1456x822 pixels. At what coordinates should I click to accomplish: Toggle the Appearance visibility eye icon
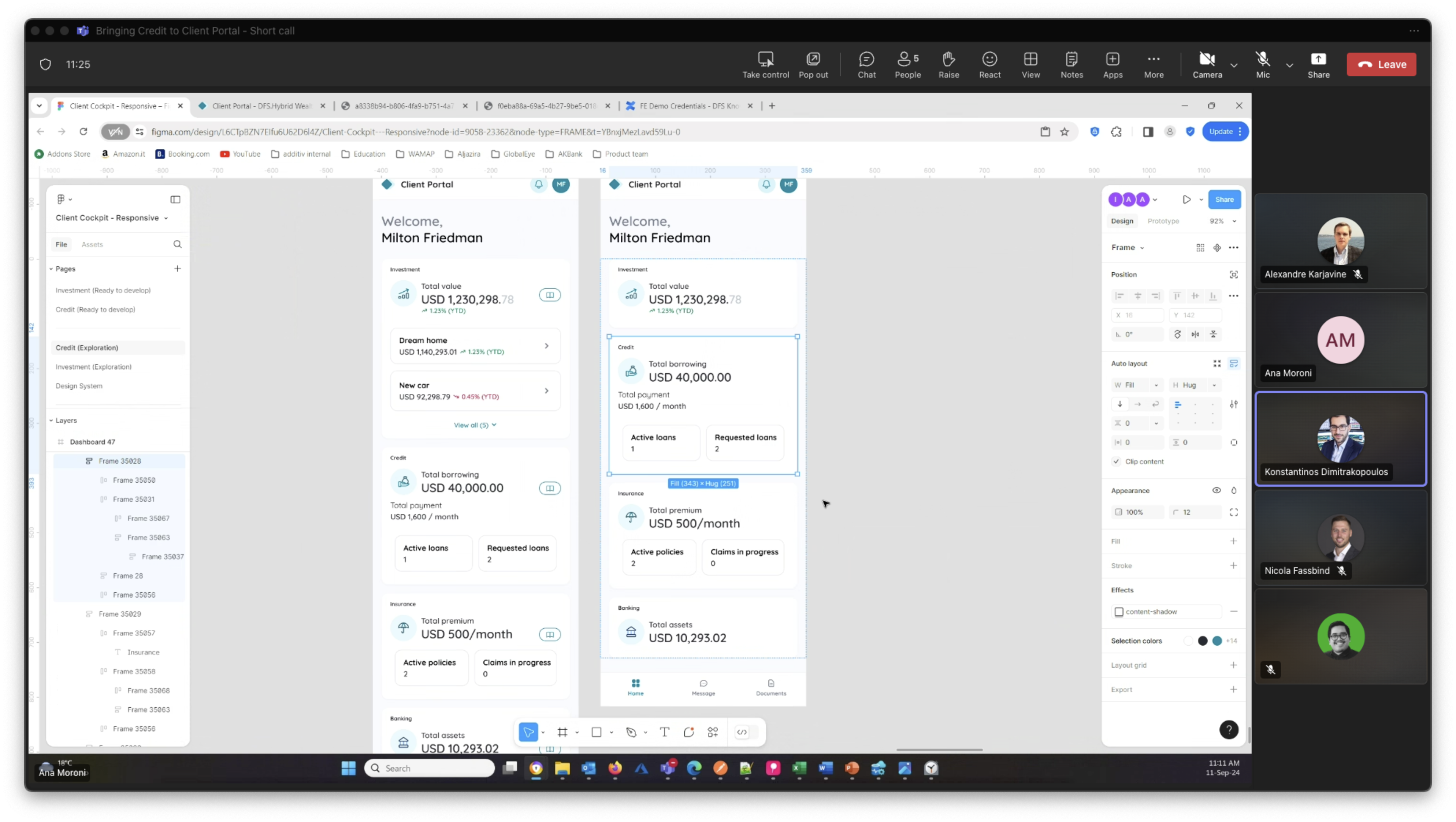(1217, 490)
